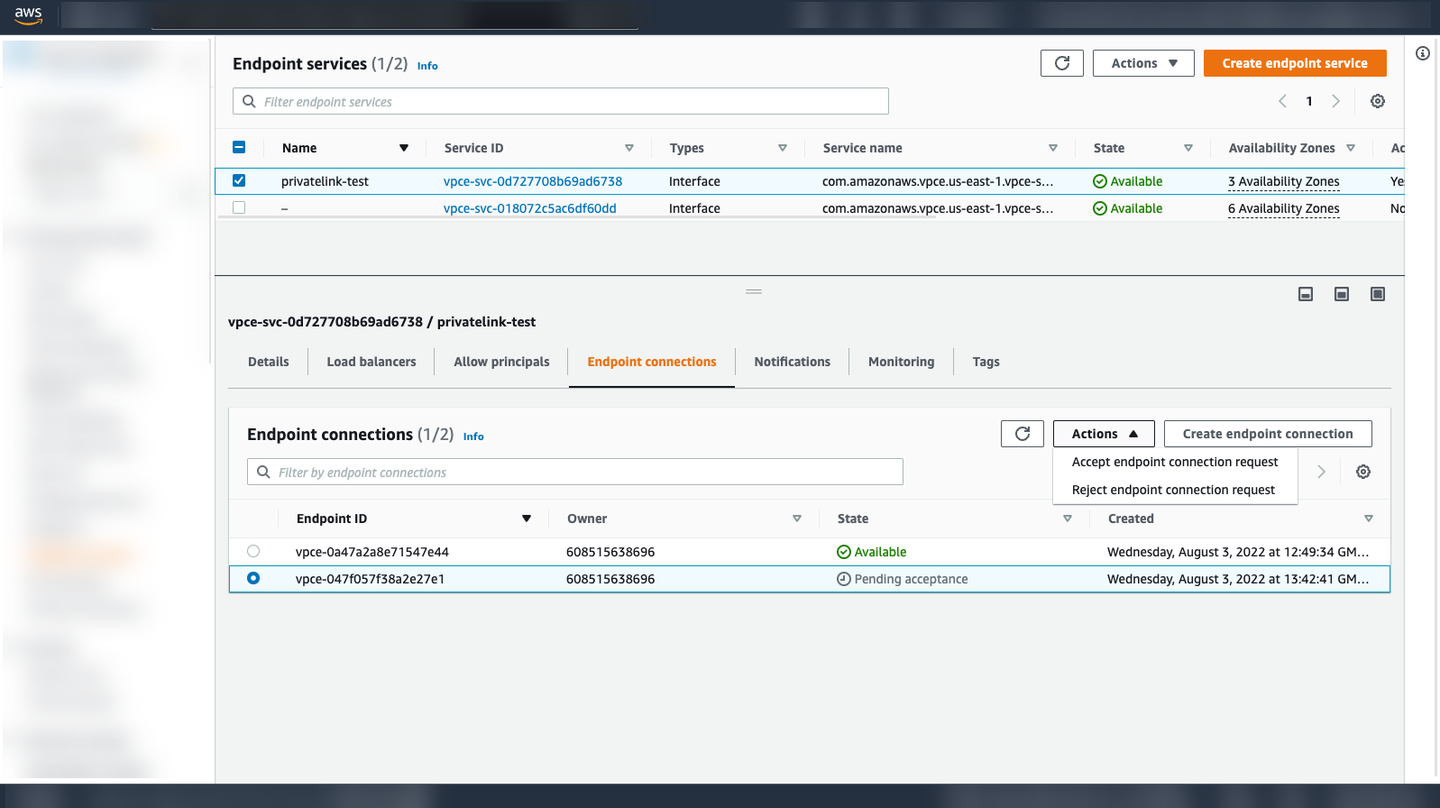The image size is (1440, 808).
Task: Switch to the Tags tab
Action: tap(986, 362)
